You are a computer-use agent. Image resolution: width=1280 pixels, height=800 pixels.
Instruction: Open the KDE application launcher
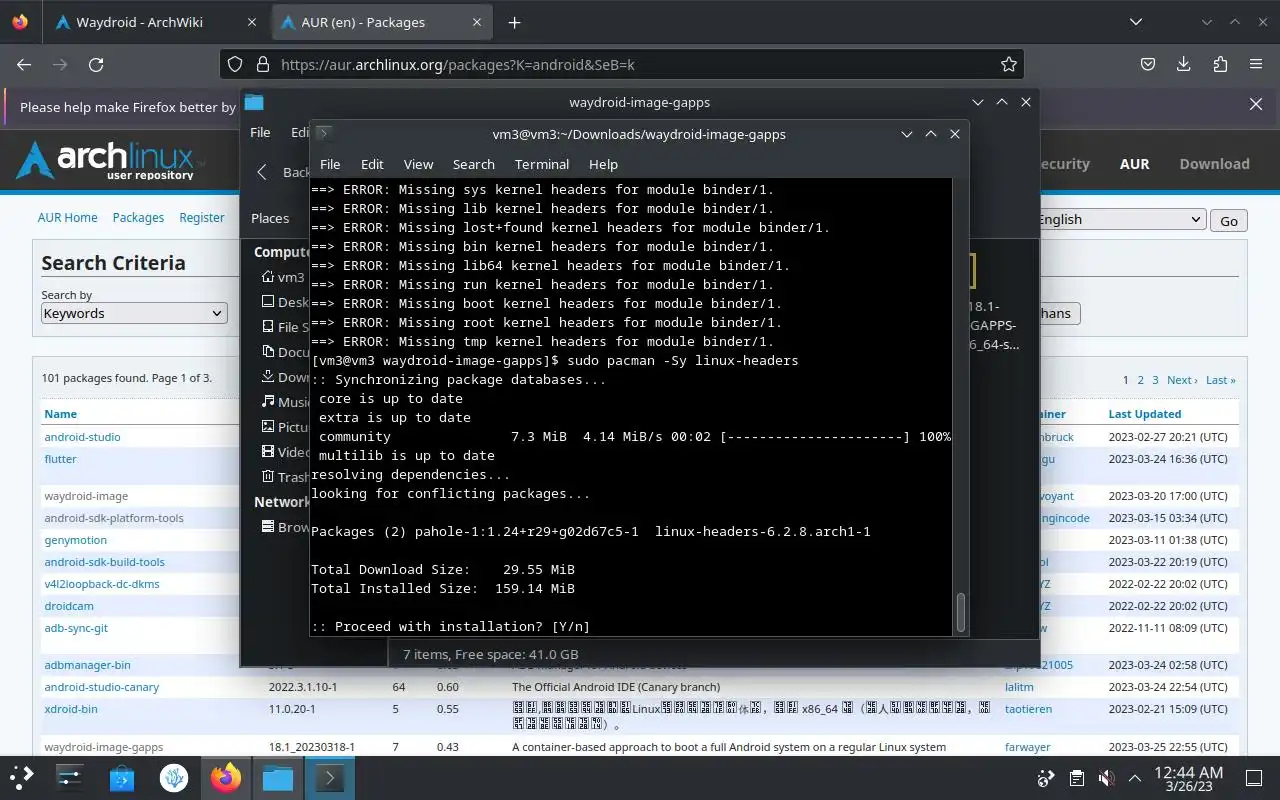pos(22,777)
